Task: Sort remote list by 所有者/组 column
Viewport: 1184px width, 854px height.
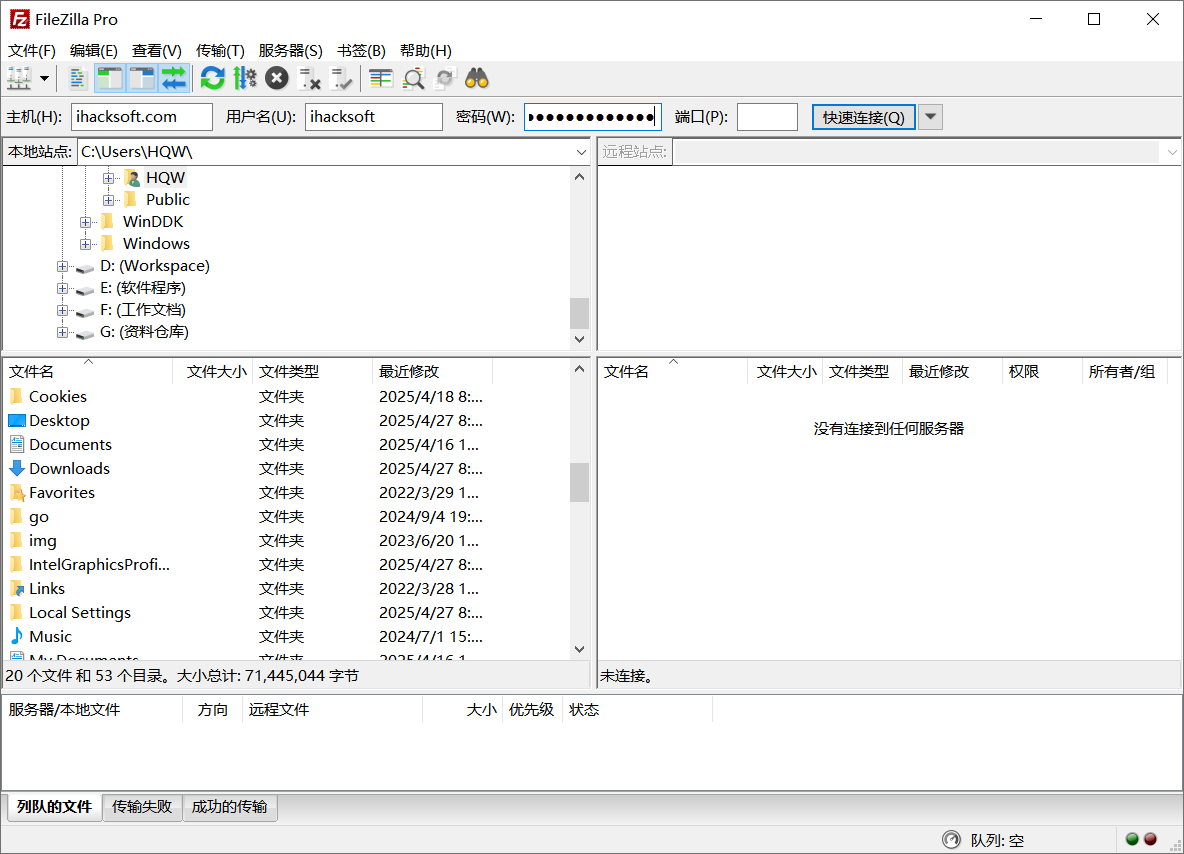Action: [x=1124, y=372]
